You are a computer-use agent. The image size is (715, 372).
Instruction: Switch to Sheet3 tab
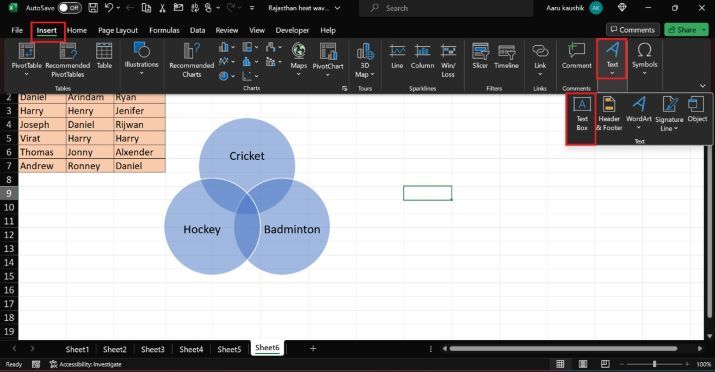tap(152, 349)
